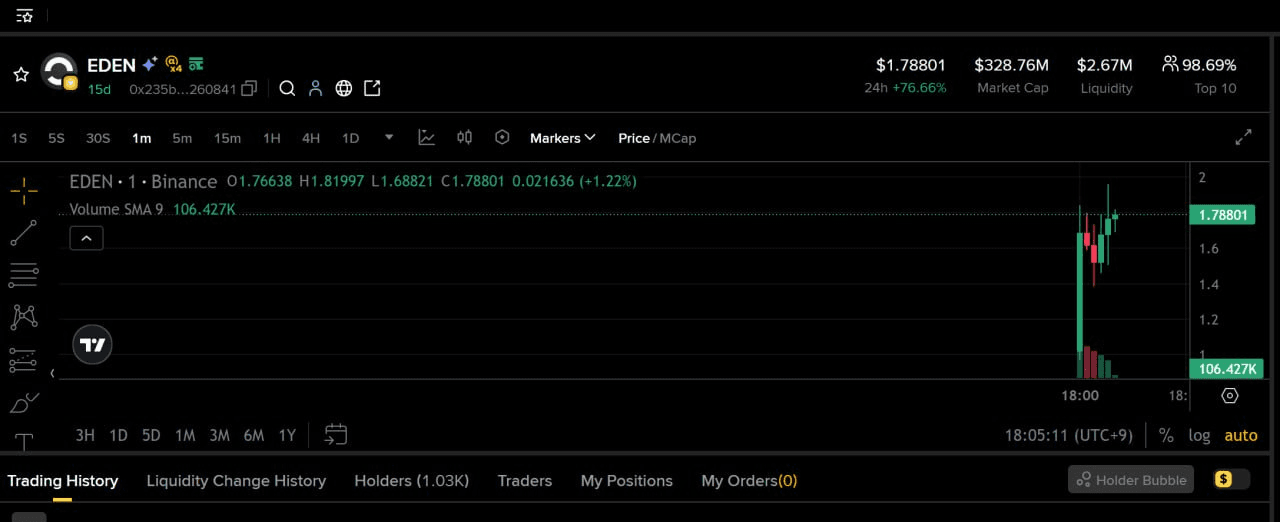The height and width of the screenshot is (522, 1280).
Task: Open the filter menu icon at top-left
Action: click(x=24, y=16)
